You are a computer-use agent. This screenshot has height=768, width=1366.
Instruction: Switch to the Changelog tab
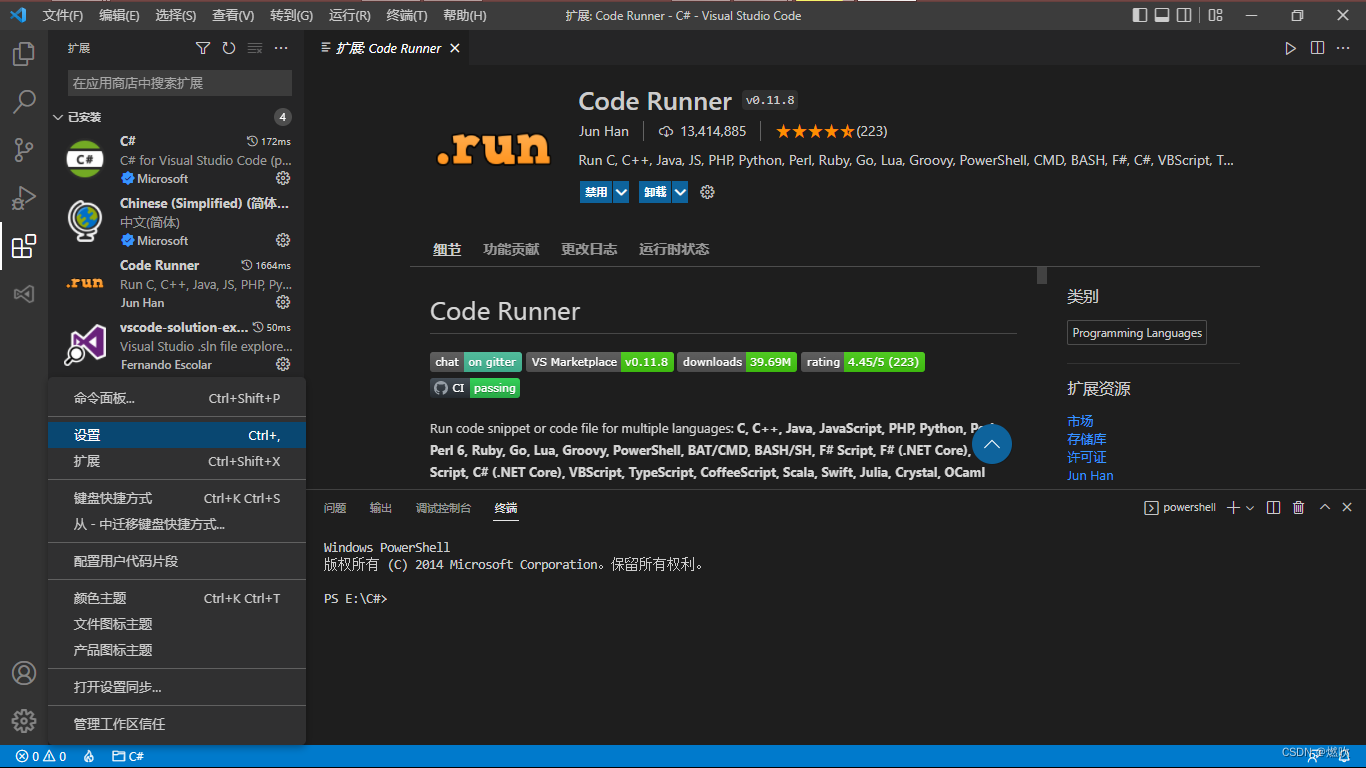point(589,249)
